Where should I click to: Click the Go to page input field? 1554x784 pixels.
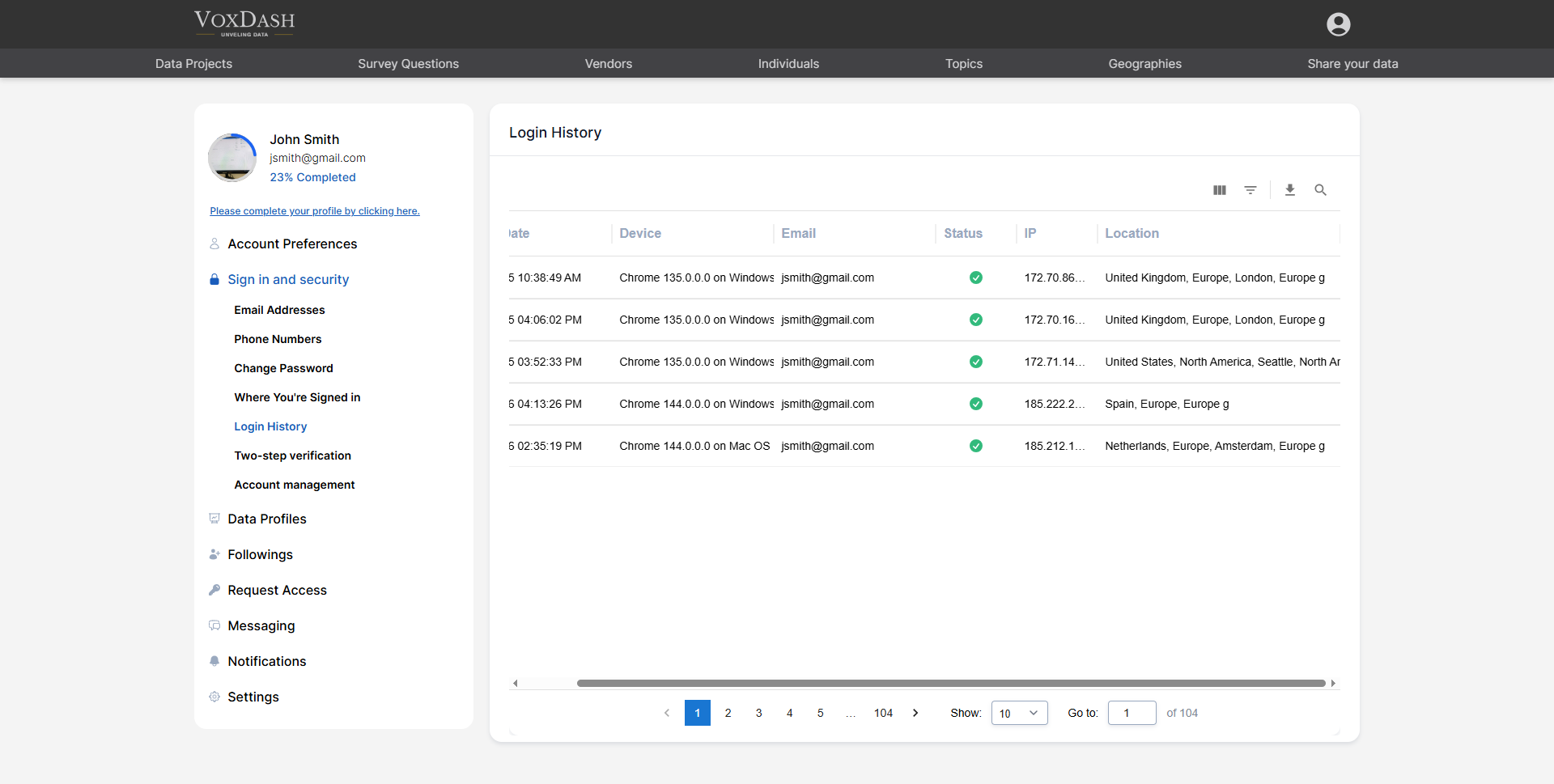tap(1132, 713)
